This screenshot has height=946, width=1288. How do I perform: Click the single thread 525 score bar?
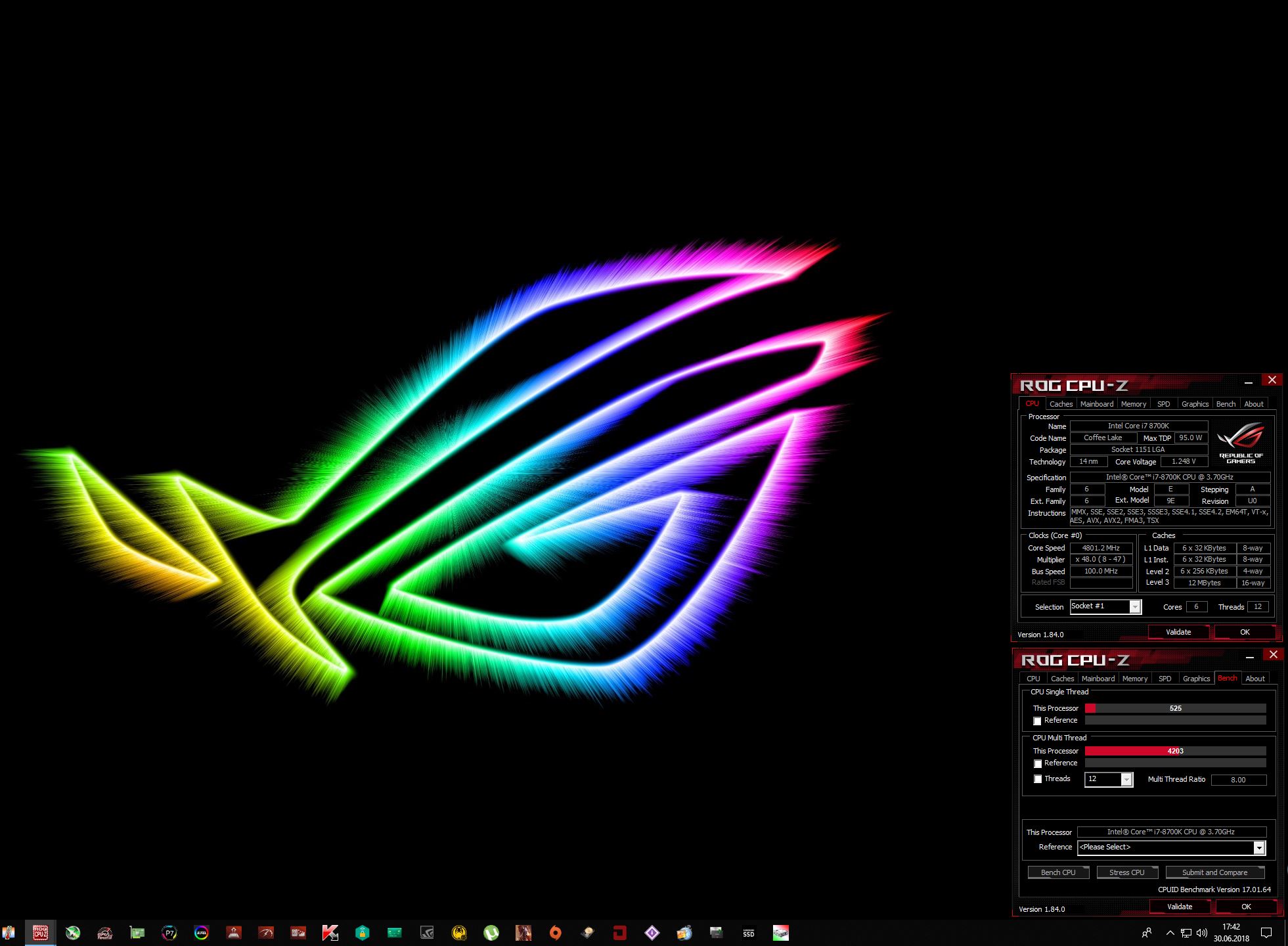[1175, 708]
